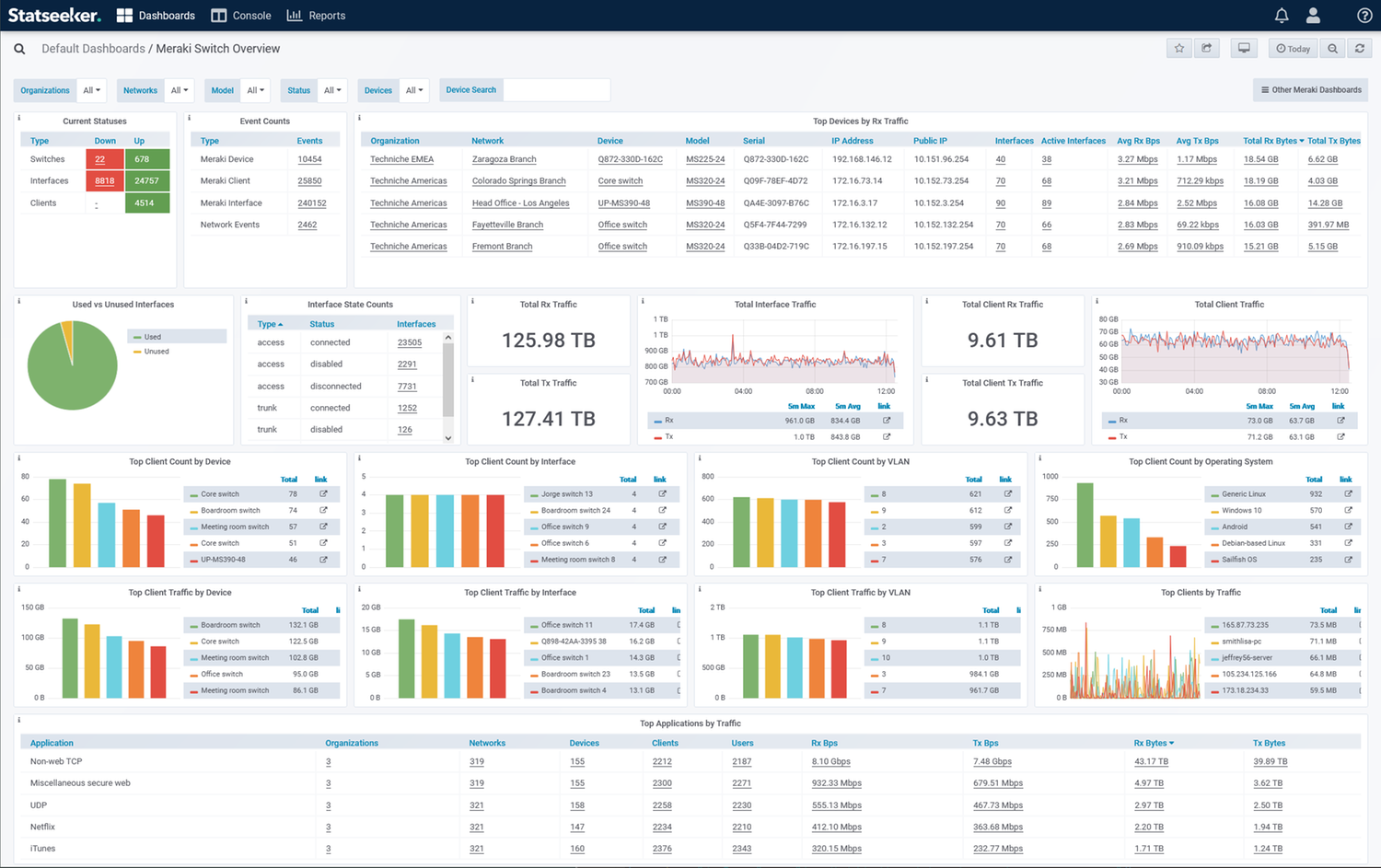Refresh dashboard data with the refresh icon
The height and width of the screenshot is (868, 1381).
(1361, 48)
